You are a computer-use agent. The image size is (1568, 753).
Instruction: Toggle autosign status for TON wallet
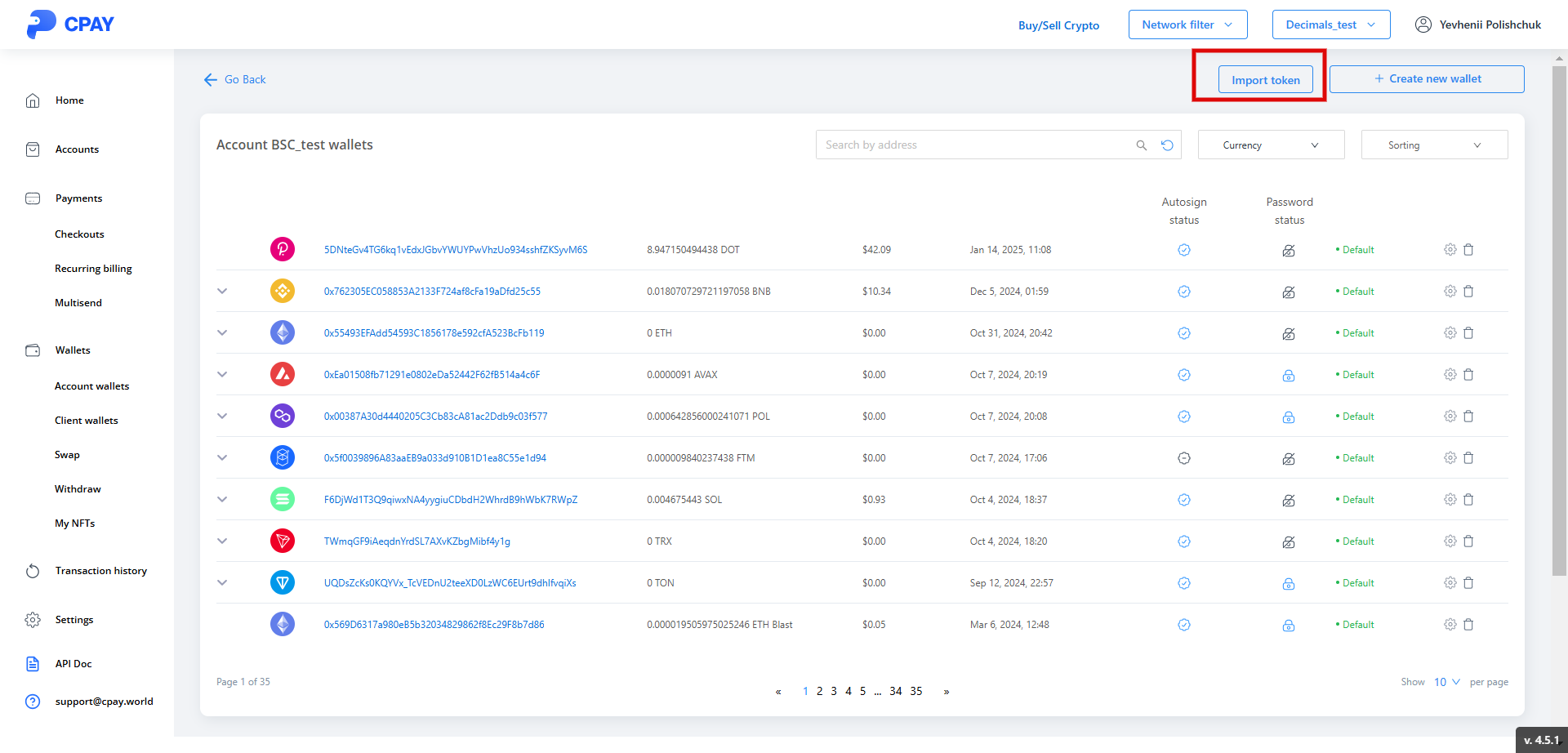(1183, 583)
